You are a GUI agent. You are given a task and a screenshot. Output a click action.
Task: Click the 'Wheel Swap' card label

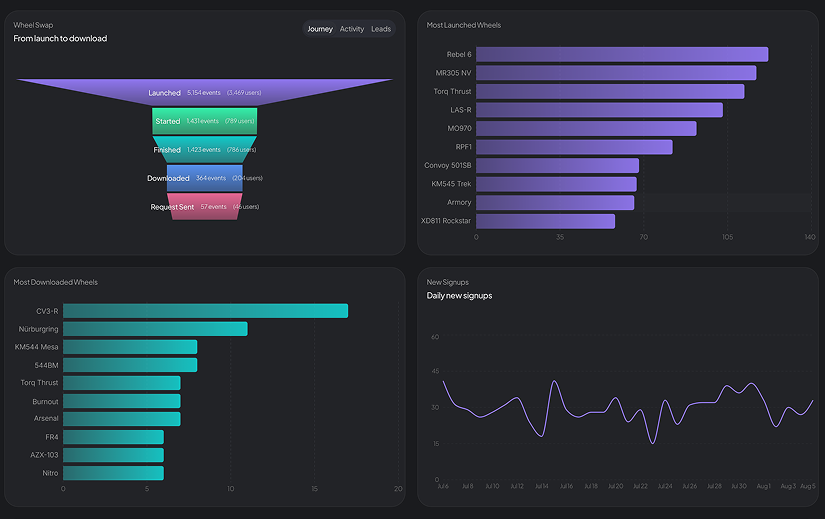(33, 25)
